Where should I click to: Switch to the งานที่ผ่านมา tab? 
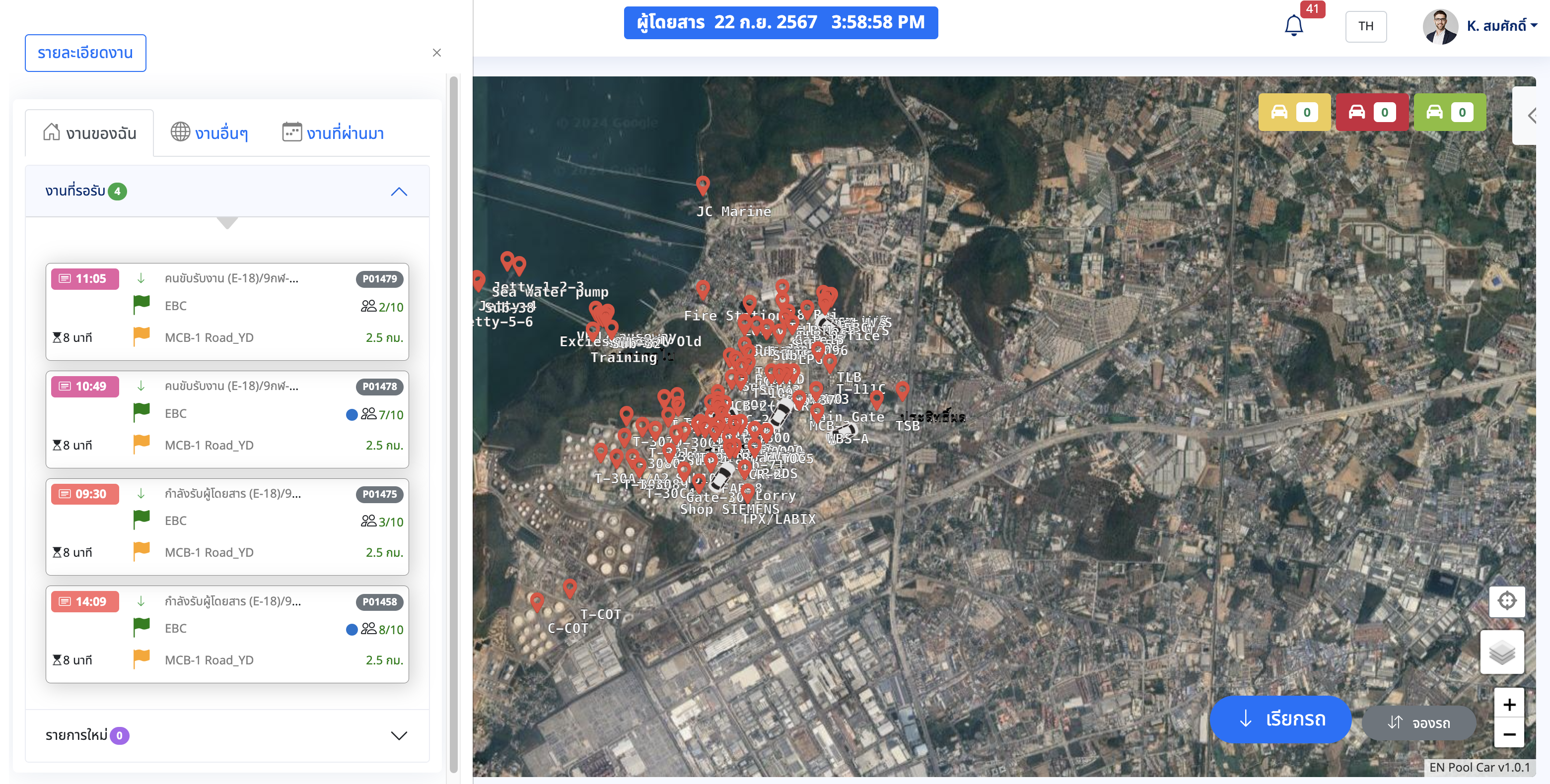(333, 133)
